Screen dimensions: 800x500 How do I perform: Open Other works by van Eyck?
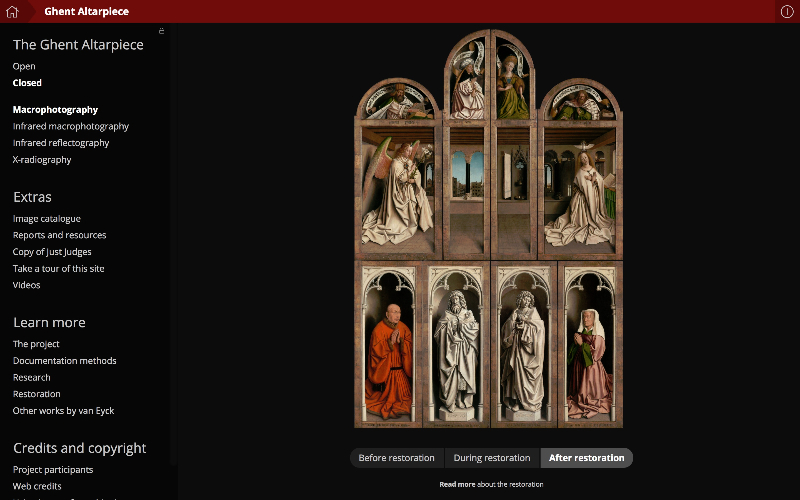point(63,411)
